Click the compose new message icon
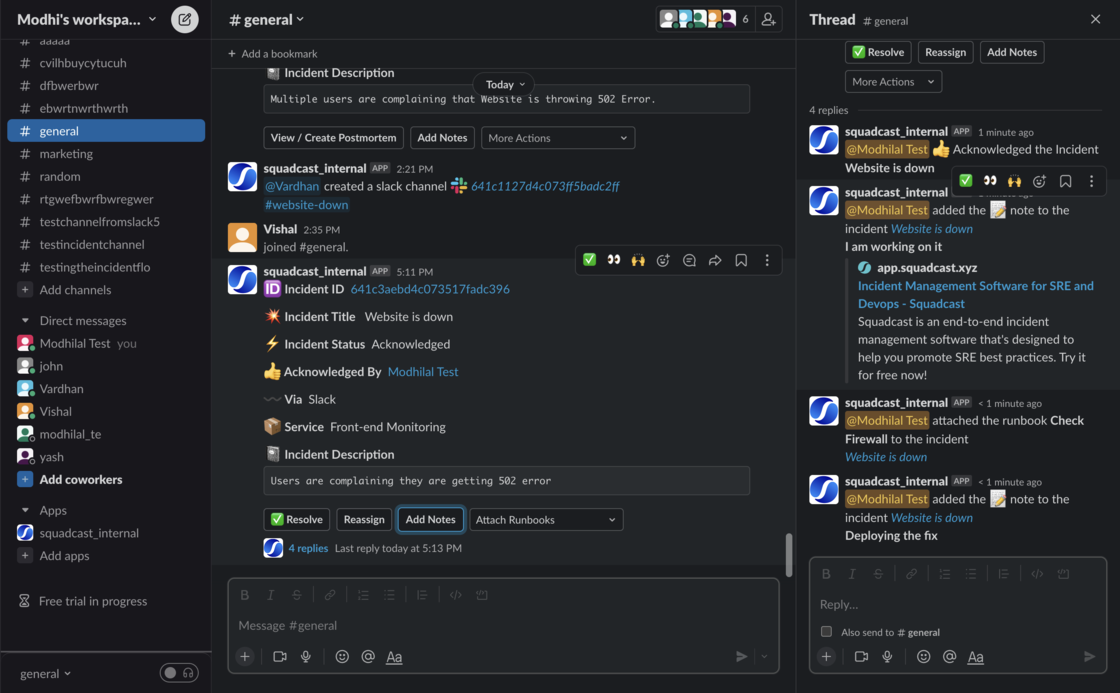The width and height of the screenshot is (1120, 693). 184,19
